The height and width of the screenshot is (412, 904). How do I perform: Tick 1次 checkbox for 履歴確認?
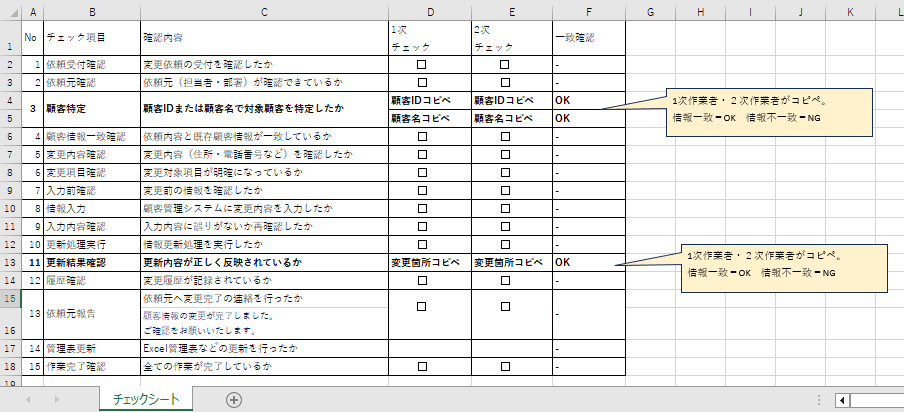(x=422, y=281)
